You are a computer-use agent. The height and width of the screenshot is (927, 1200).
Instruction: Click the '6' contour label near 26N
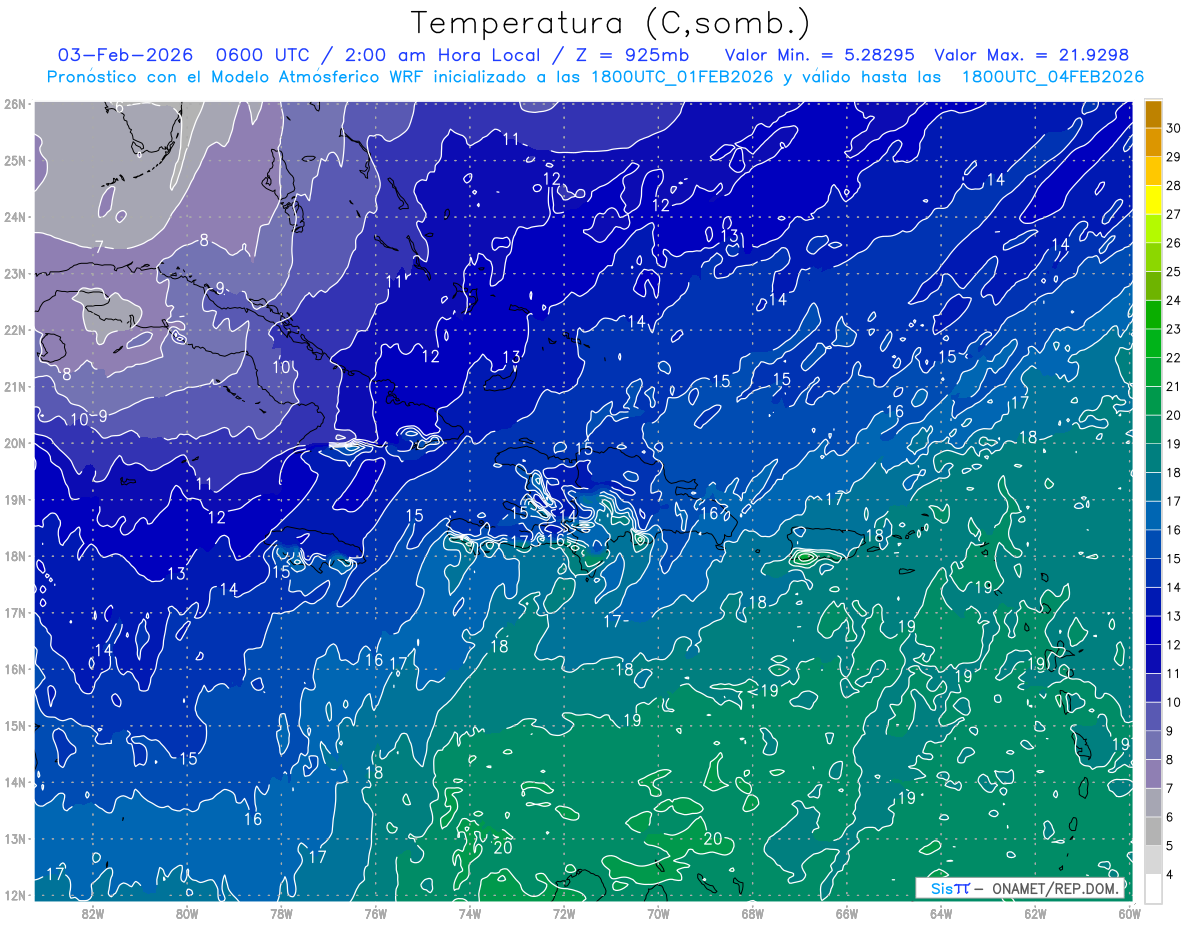pos(119,108)
